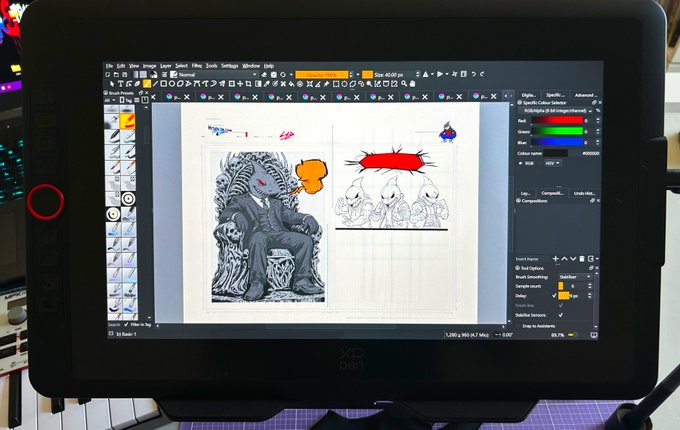Screen dimensions: 680x430
Task: Click the Red channel slider
Action: click(x=557, y=121)
